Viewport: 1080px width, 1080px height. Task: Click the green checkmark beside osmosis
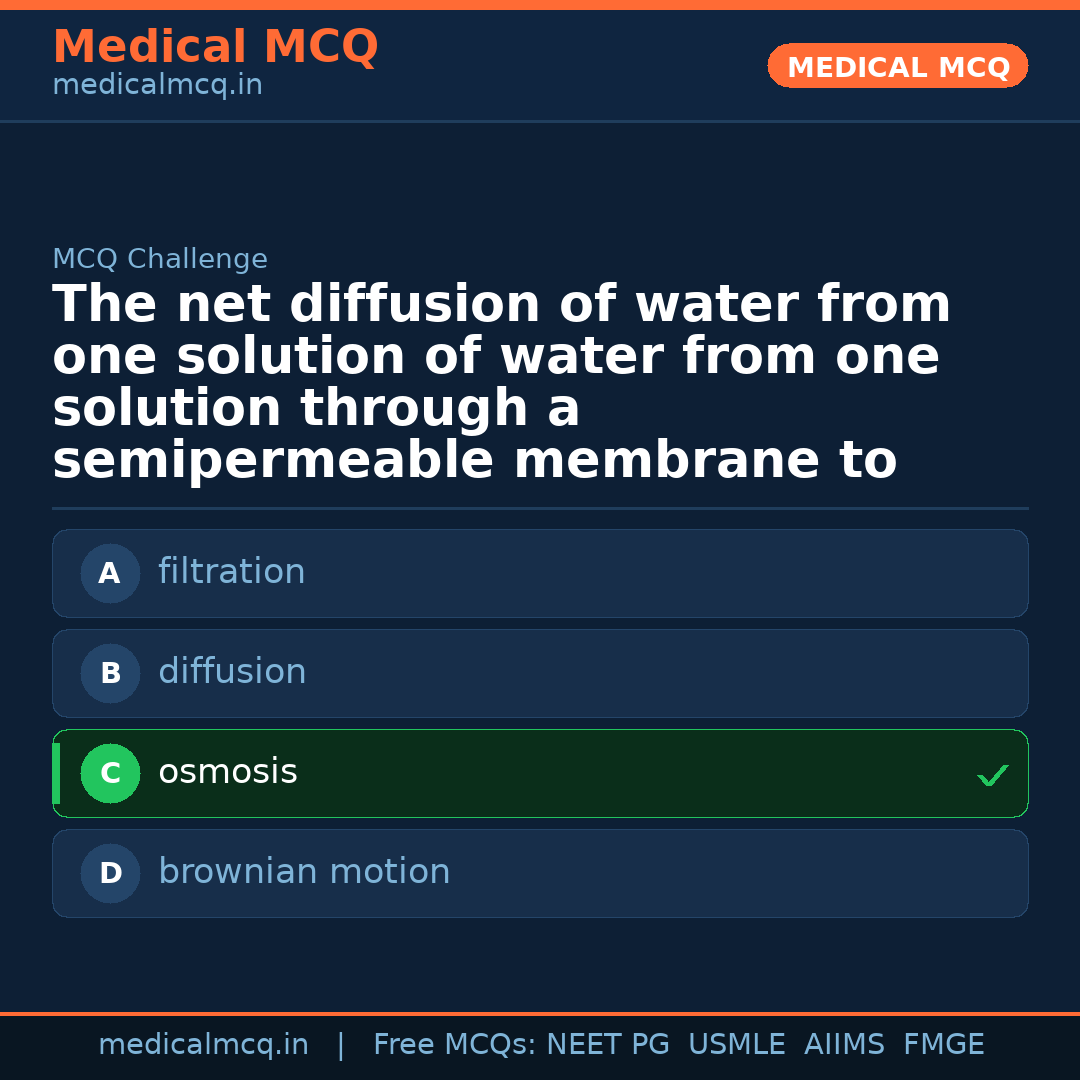pos(992,775)
